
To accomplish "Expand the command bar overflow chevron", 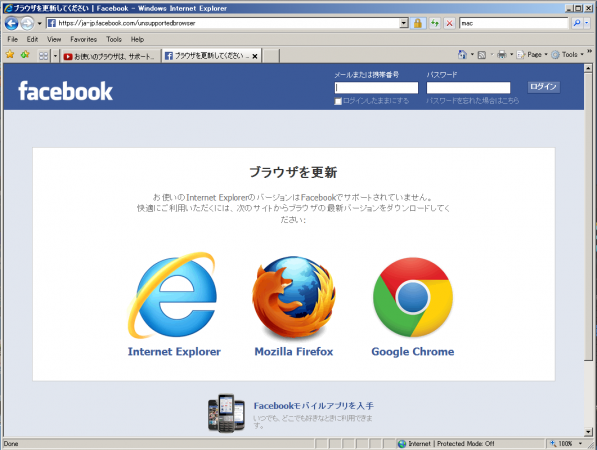I will coord(589,51).
